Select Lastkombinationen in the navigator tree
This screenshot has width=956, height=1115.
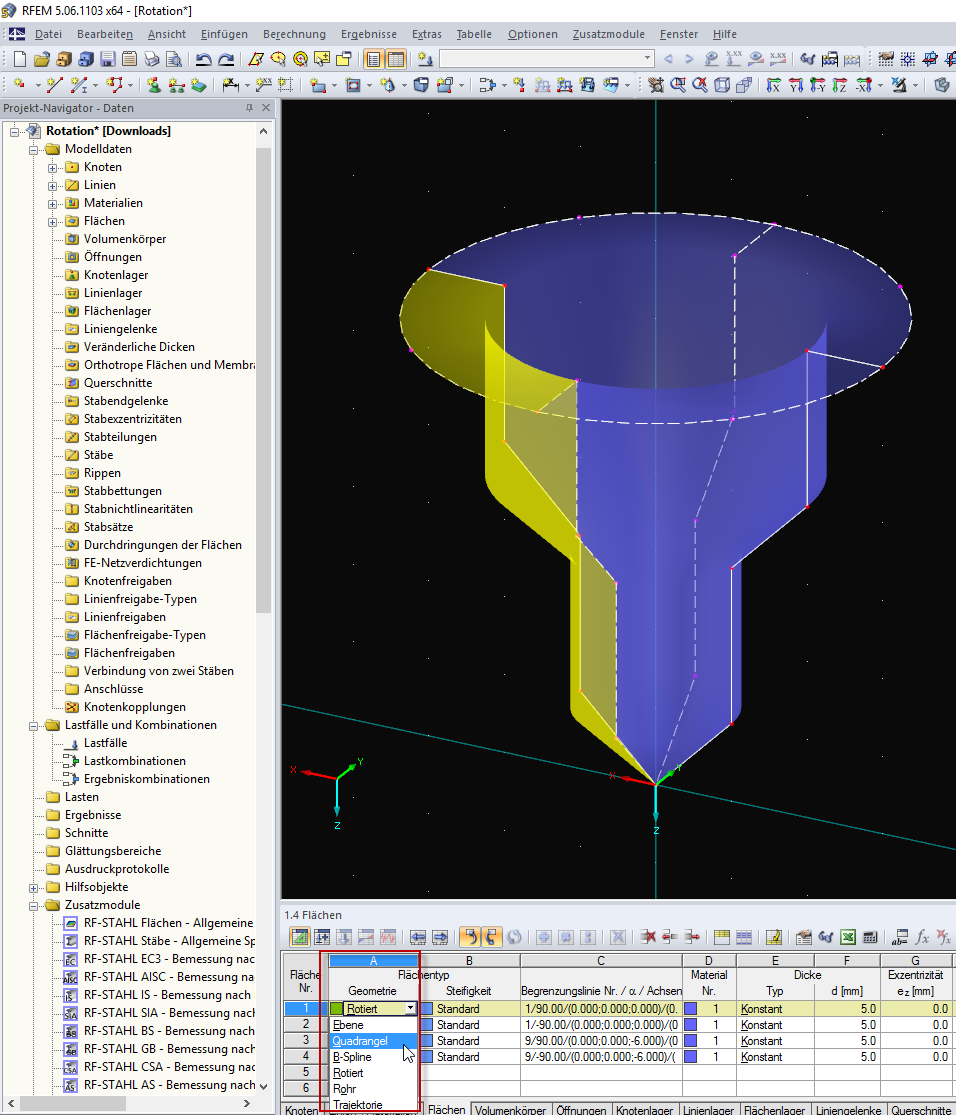pos(135,761)
